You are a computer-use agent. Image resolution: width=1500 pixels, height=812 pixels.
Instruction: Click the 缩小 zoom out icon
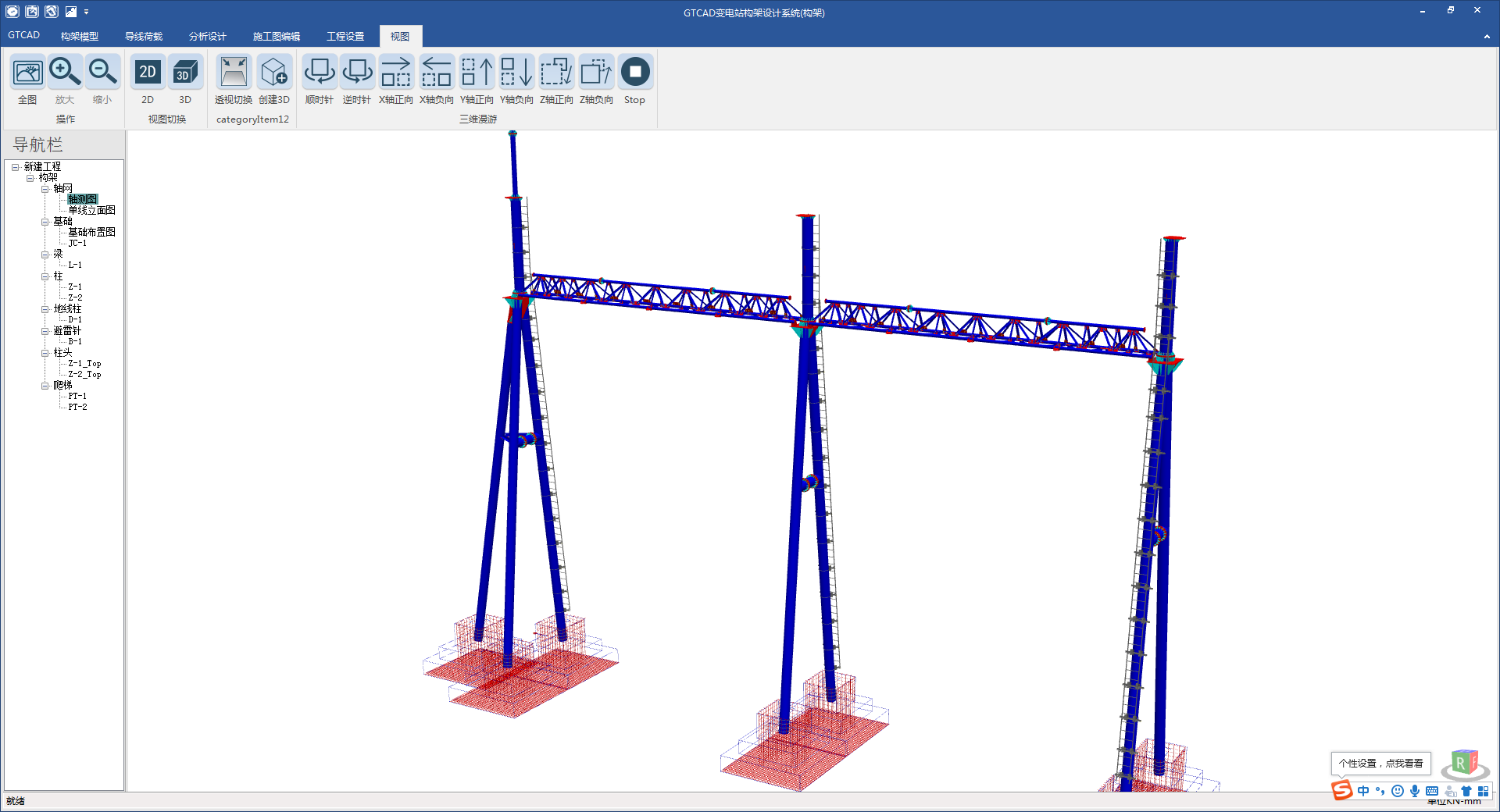click(102, 73)
